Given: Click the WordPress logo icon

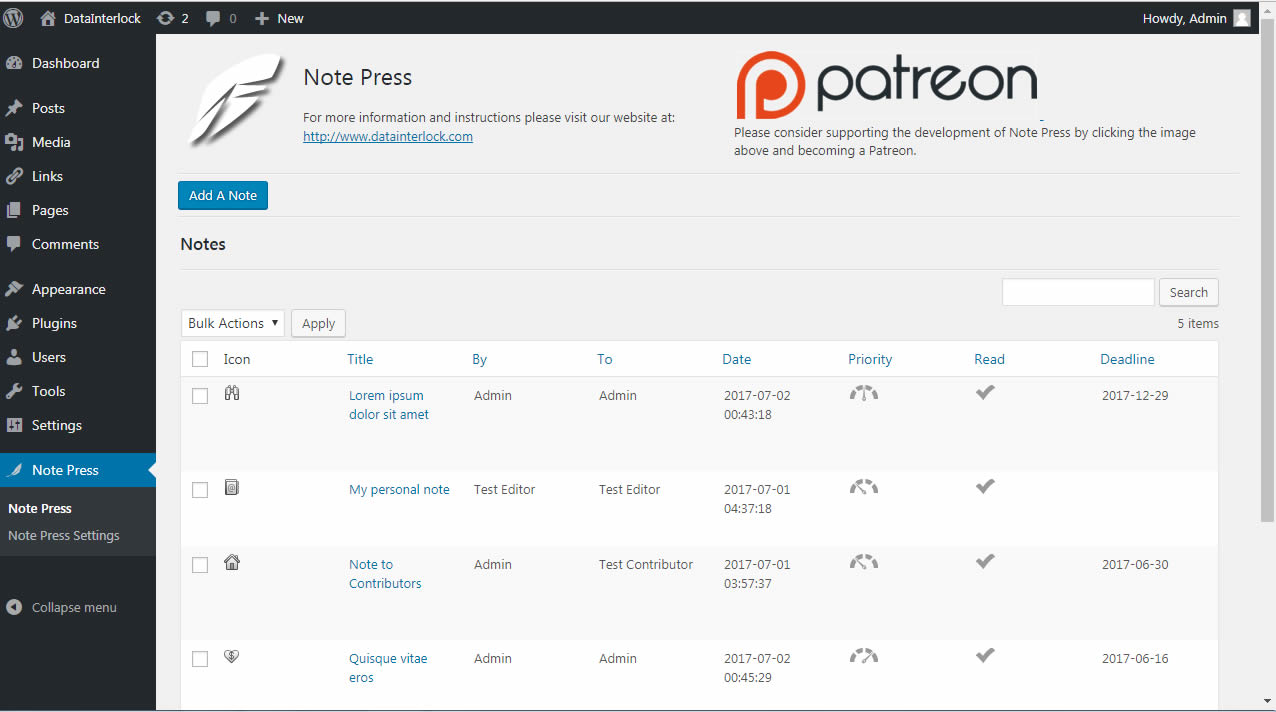Looking at the screenshot, I should 14,18.
